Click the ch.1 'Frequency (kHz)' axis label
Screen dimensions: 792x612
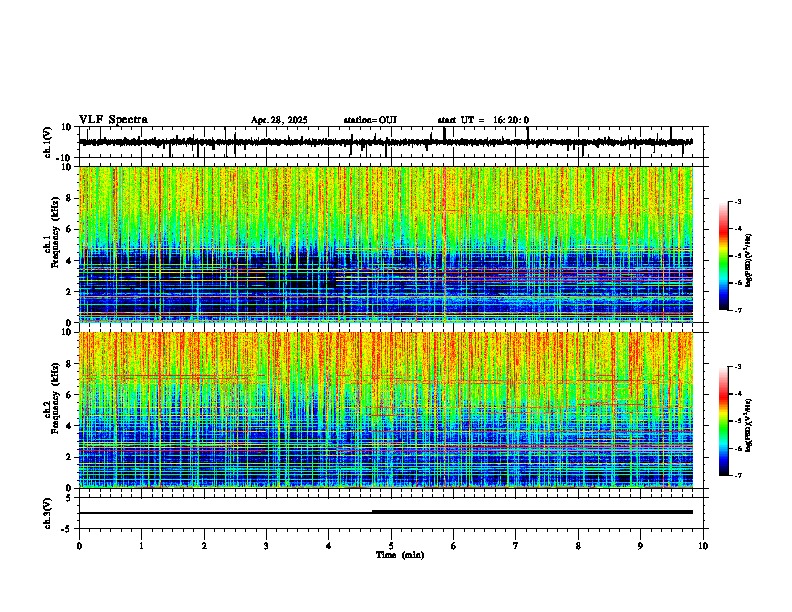tap(55, 232)
